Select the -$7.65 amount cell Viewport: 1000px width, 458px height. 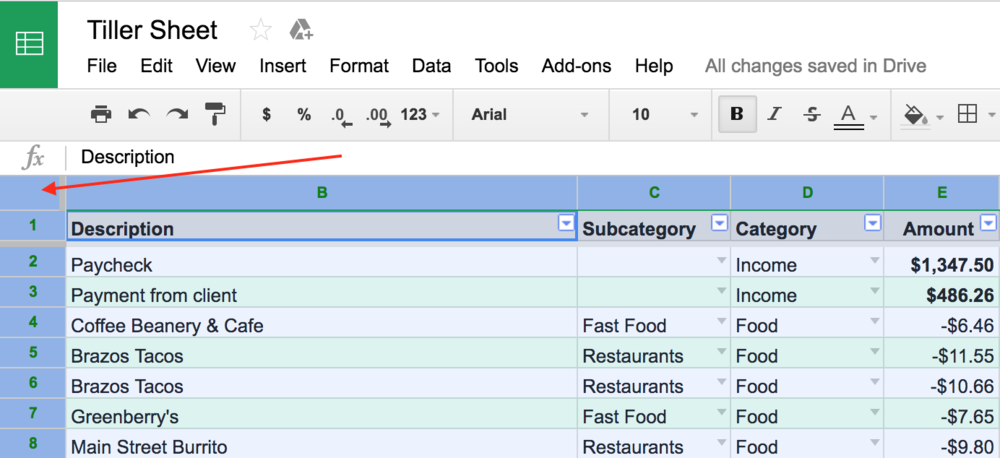[x=942, y=414]
